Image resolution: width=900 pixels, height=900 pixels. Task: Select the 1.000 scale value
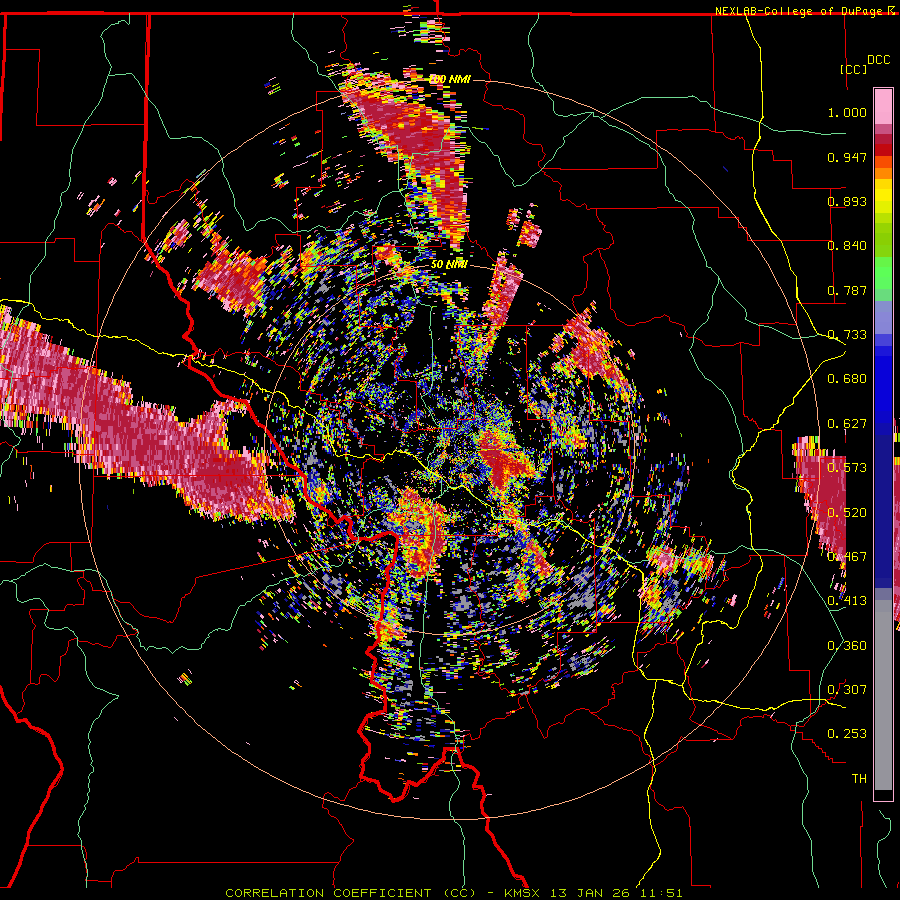(x=847, y=112)
